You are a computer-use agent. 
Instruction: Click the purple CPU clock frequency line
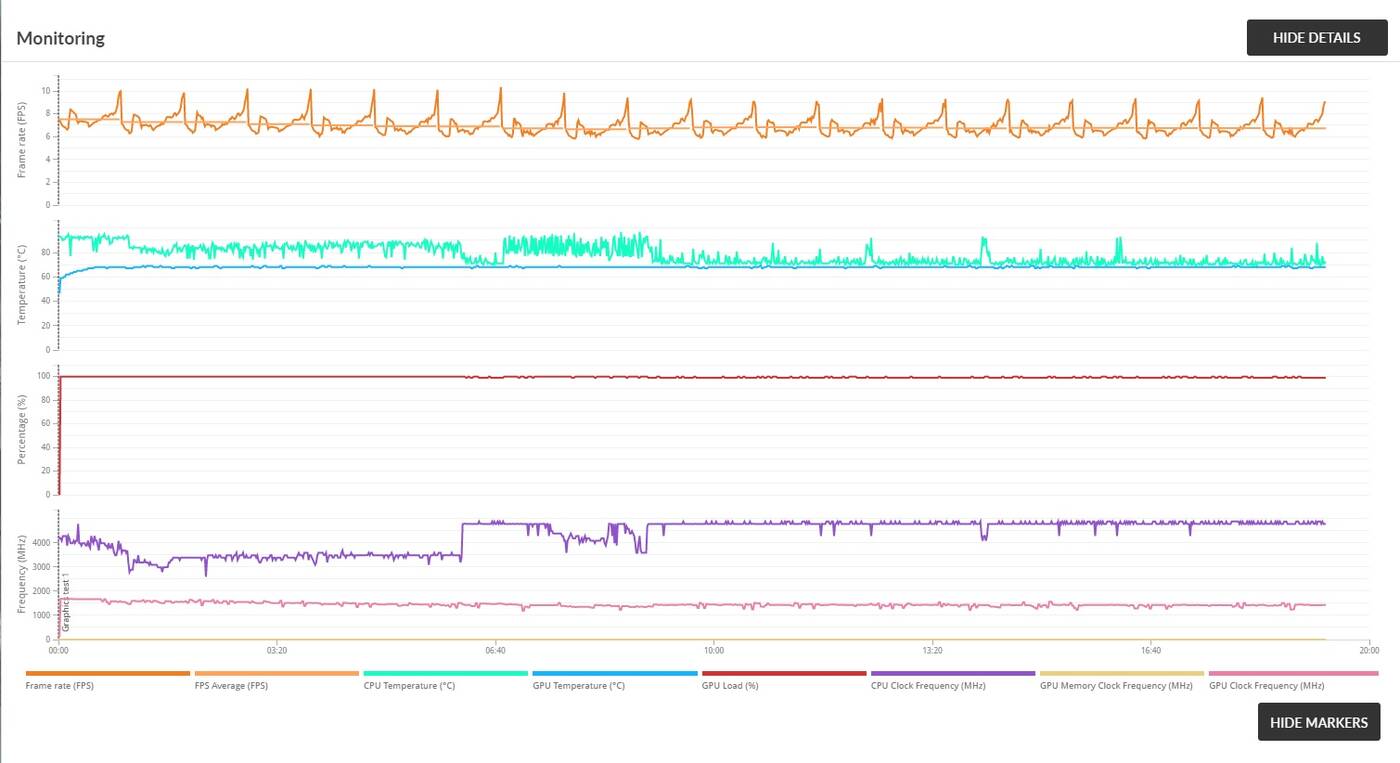tap(800, 523)
